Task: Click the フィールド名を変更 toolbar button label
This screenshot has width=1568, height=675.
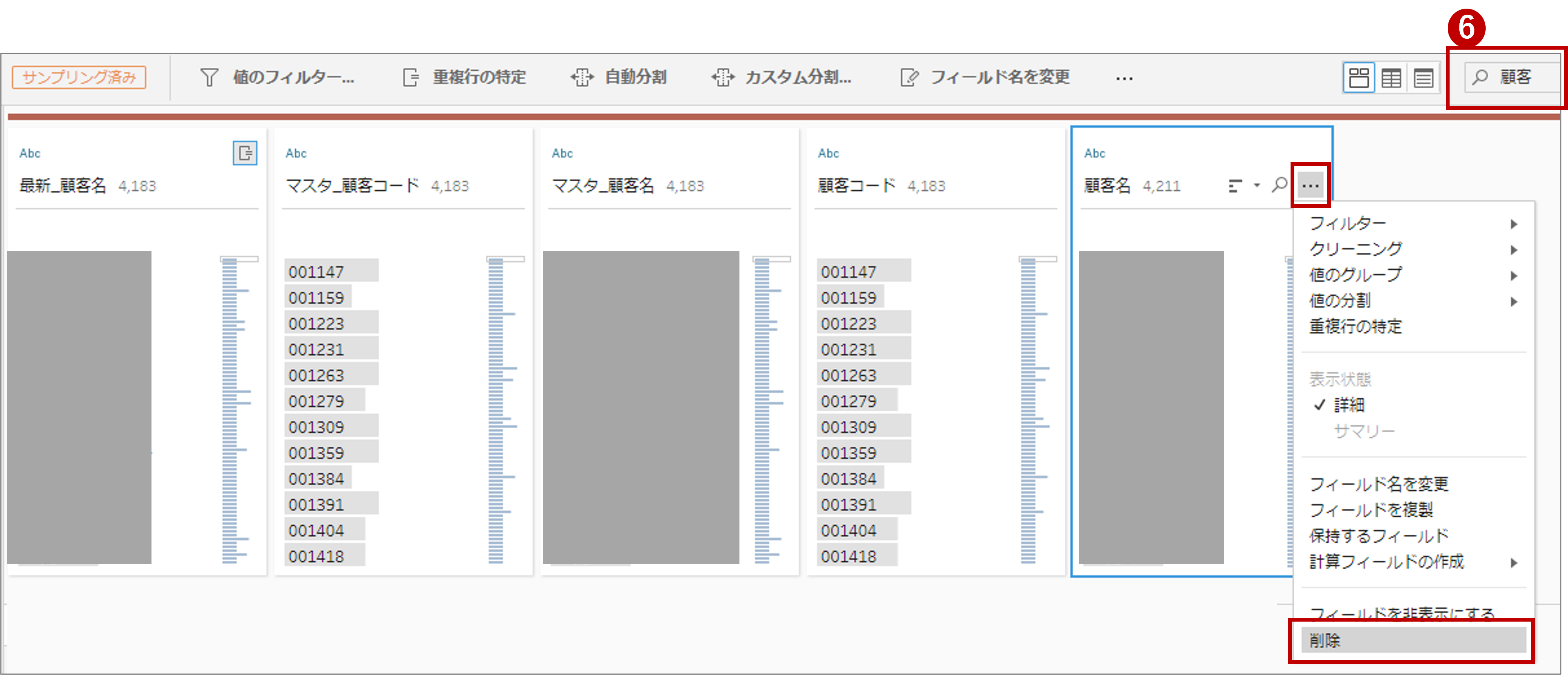Action: coord(1000,77)
